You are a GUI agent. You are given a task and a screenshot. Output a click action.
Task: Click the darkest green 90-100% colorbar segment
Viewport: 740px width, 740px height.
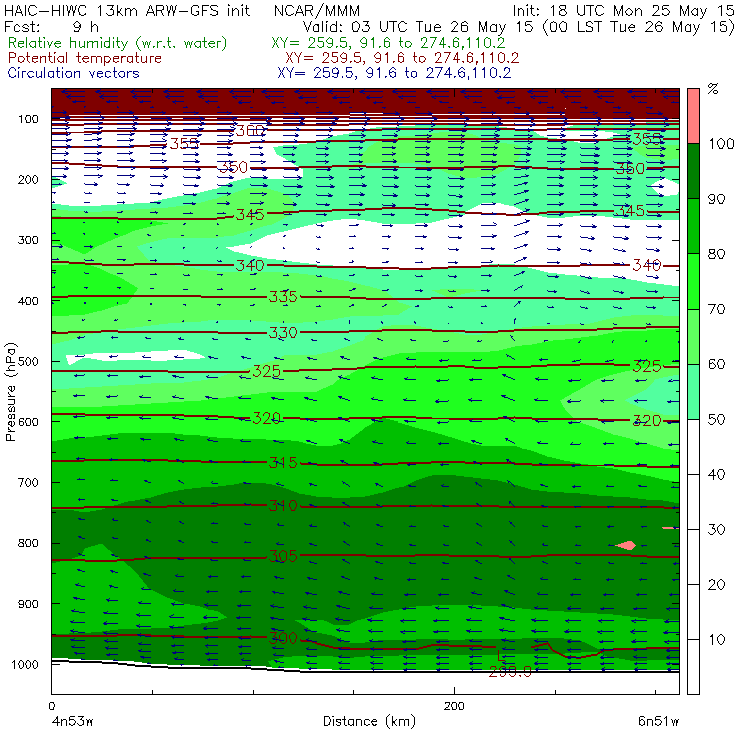[693, 171]
